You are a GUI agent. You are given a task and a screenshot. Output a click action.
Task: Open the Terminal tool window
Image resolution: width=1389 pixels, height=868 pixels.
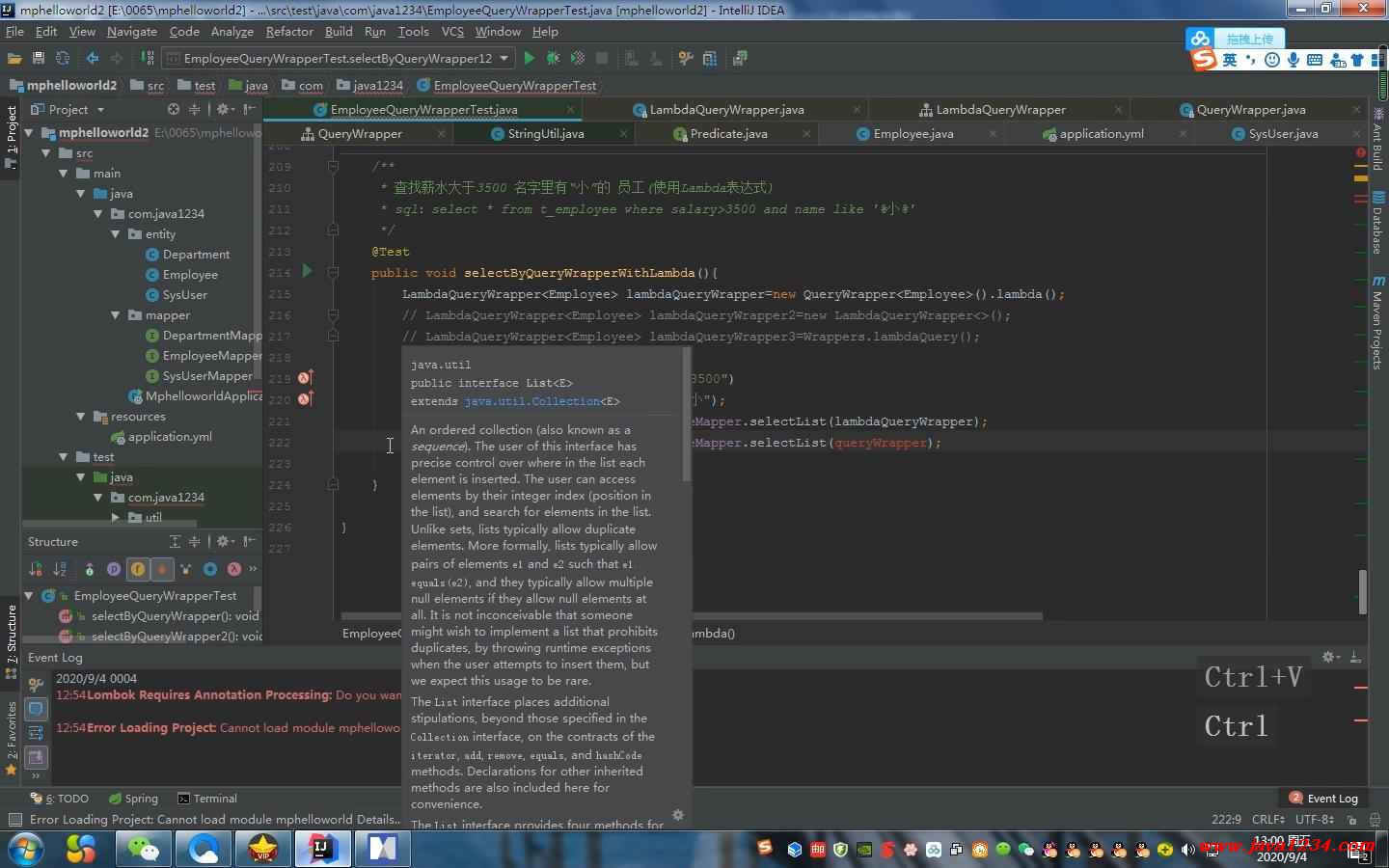click(206, 798)
